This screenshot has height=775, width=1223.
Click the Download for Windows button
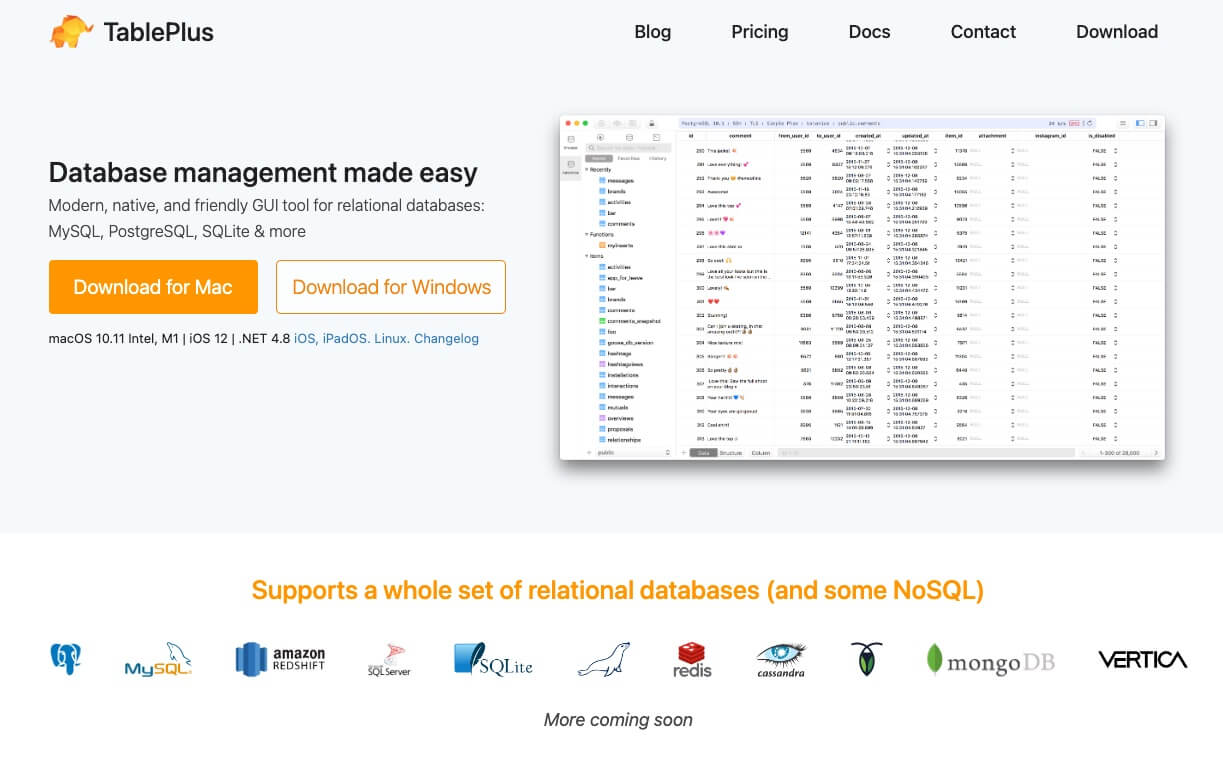pyautogui.click(x=391, y=287)
